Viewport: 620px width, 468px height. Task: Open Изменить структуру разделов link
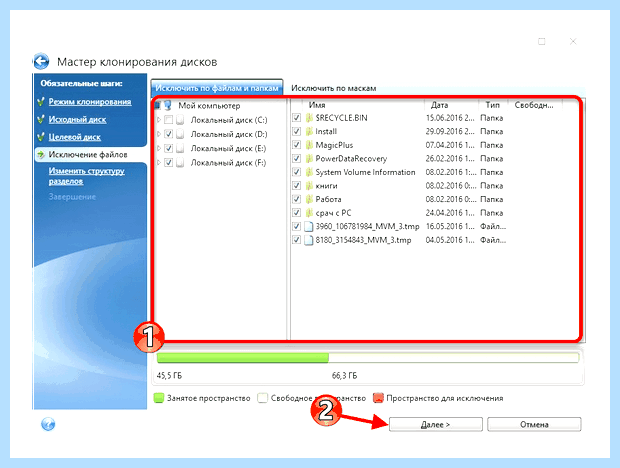87,176
